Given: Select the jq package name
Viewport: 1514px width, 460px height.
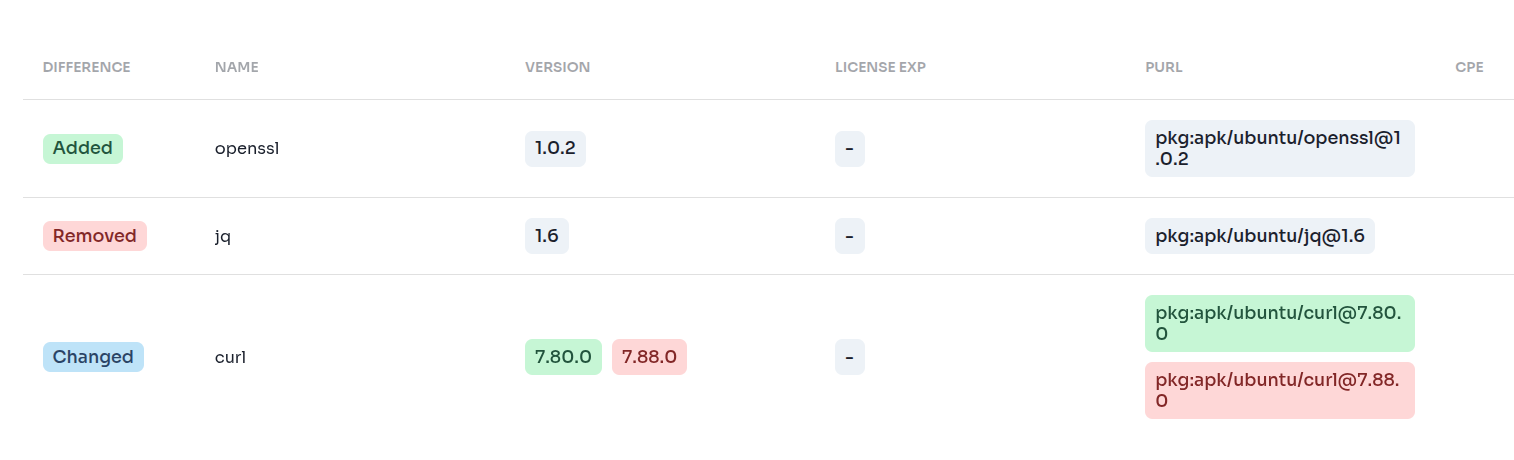Looking at the screenshot, I should (x=223, y=236).
